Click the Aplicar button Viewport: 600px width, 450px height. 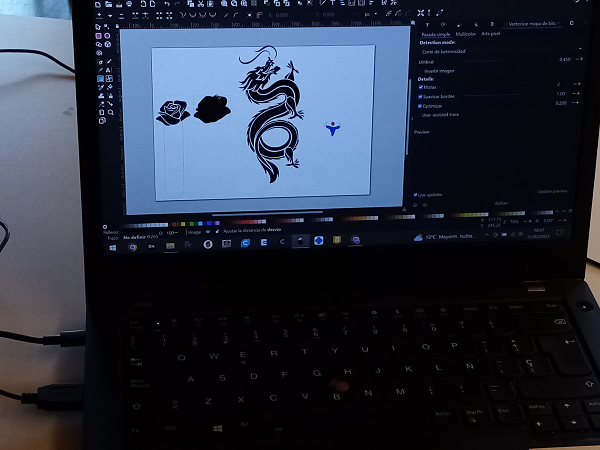coord(501,203)
